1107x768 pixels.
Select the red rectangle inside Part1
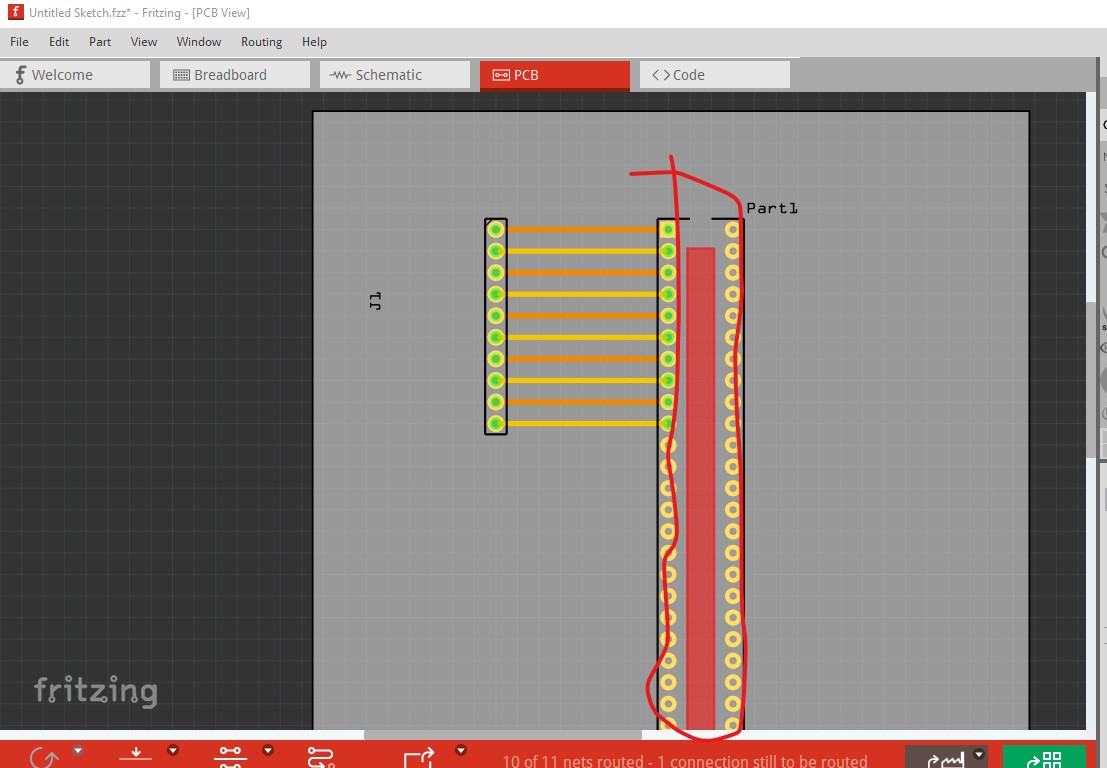[700, 480]
